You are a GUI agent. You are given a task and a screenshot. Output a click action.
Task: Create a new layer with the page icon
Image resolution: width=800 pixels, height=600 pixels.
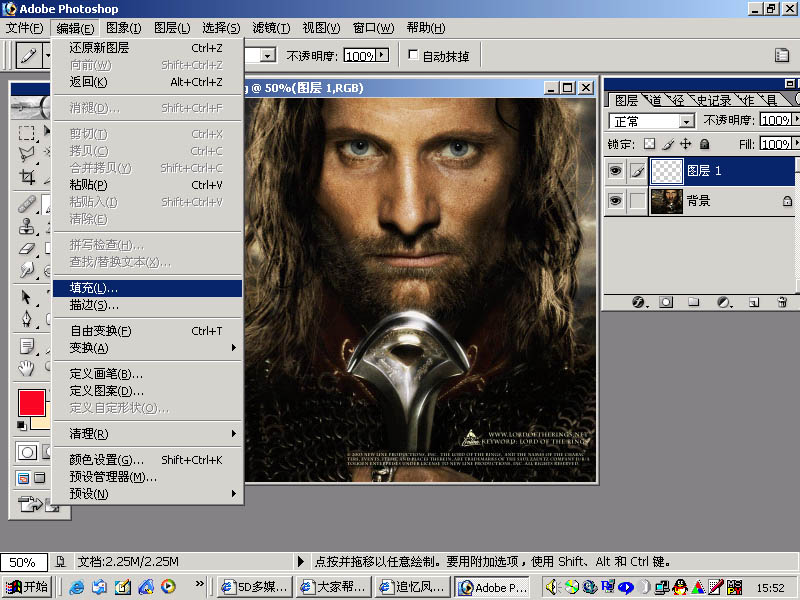(754, 302)
